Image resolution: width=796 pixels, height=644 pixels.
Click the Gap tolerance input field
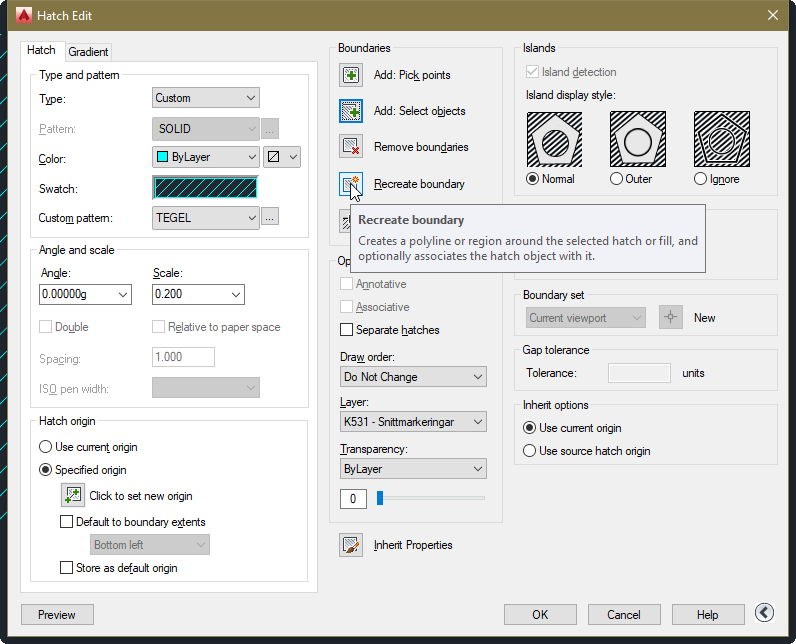(x=639, y=373)
